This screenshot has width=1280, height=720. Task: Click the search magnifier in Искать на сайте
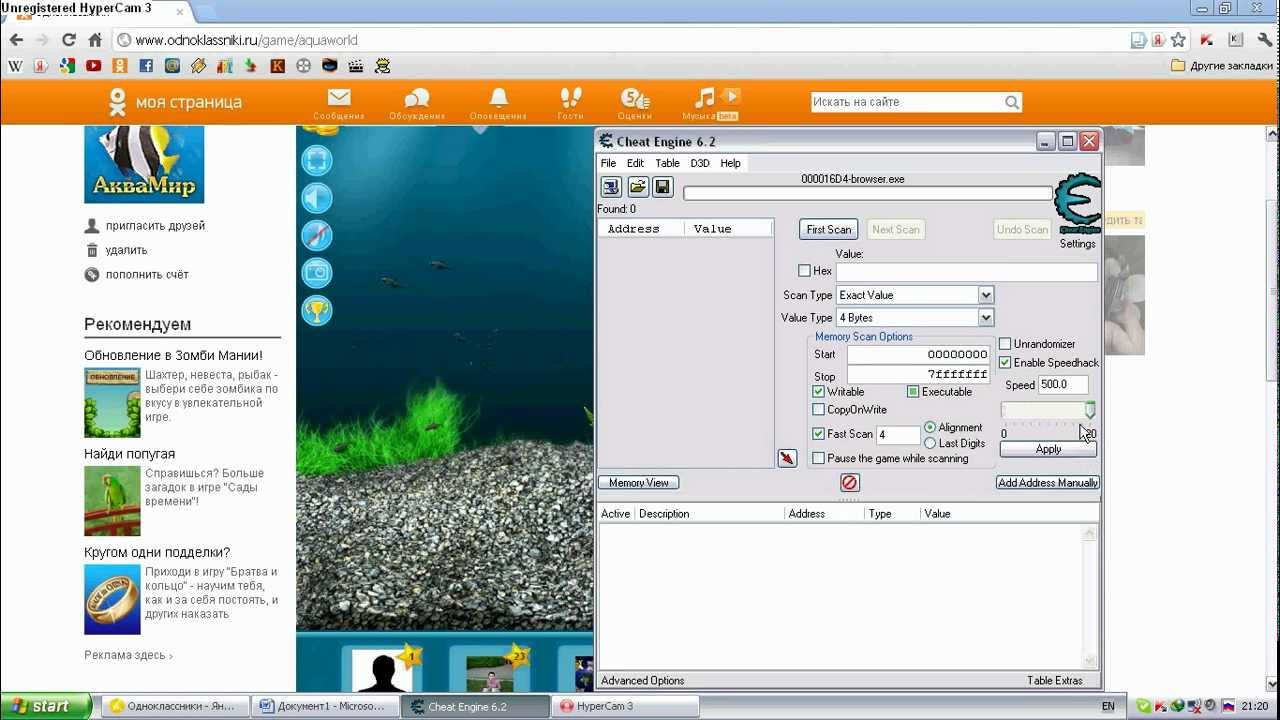point(1012,102)
